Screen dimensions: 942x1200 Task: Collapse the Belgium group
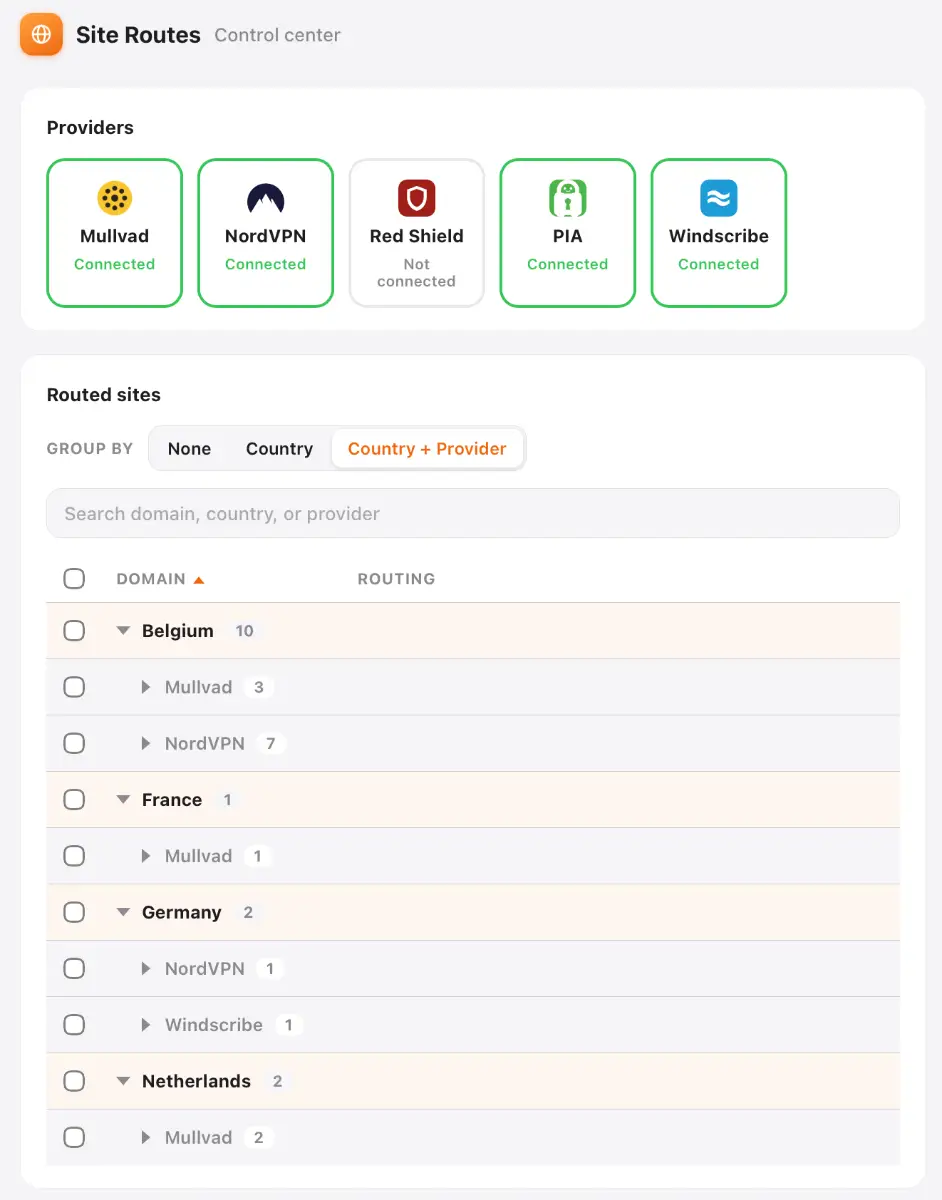[x=124, y=631]
